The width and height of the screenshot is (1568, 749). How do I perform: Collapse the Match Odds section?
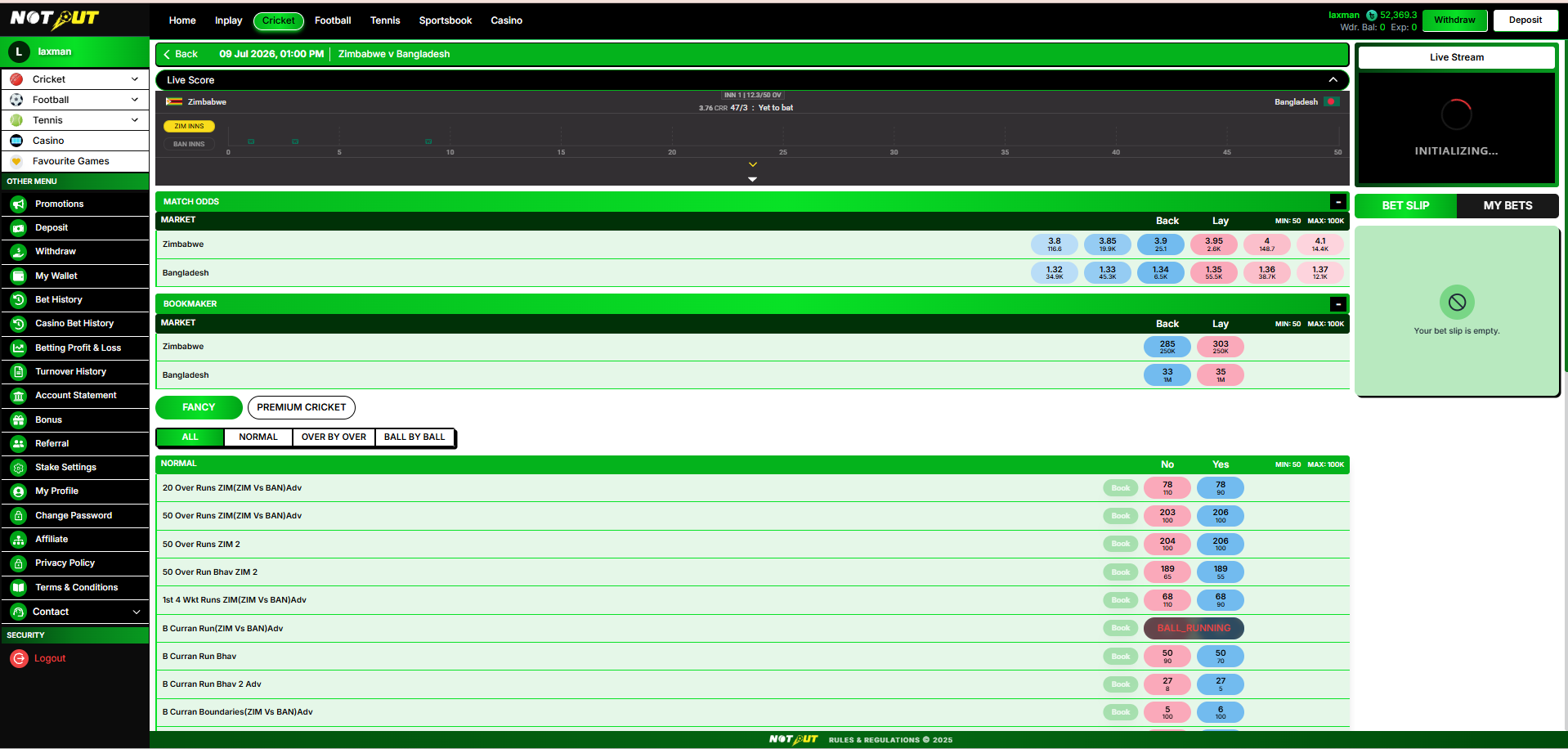point(1338,201)
